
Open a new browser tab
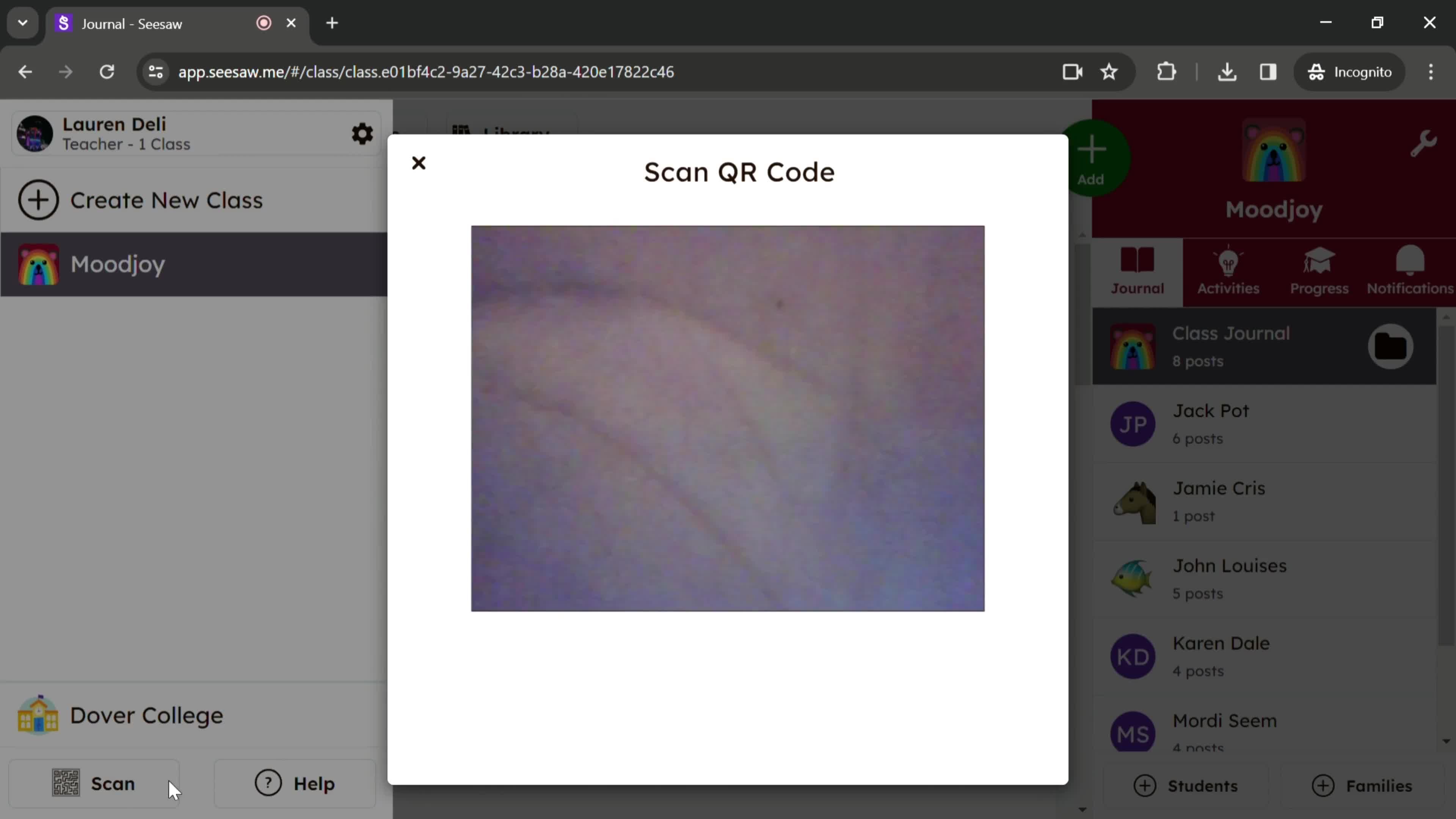tap(333, 23)
